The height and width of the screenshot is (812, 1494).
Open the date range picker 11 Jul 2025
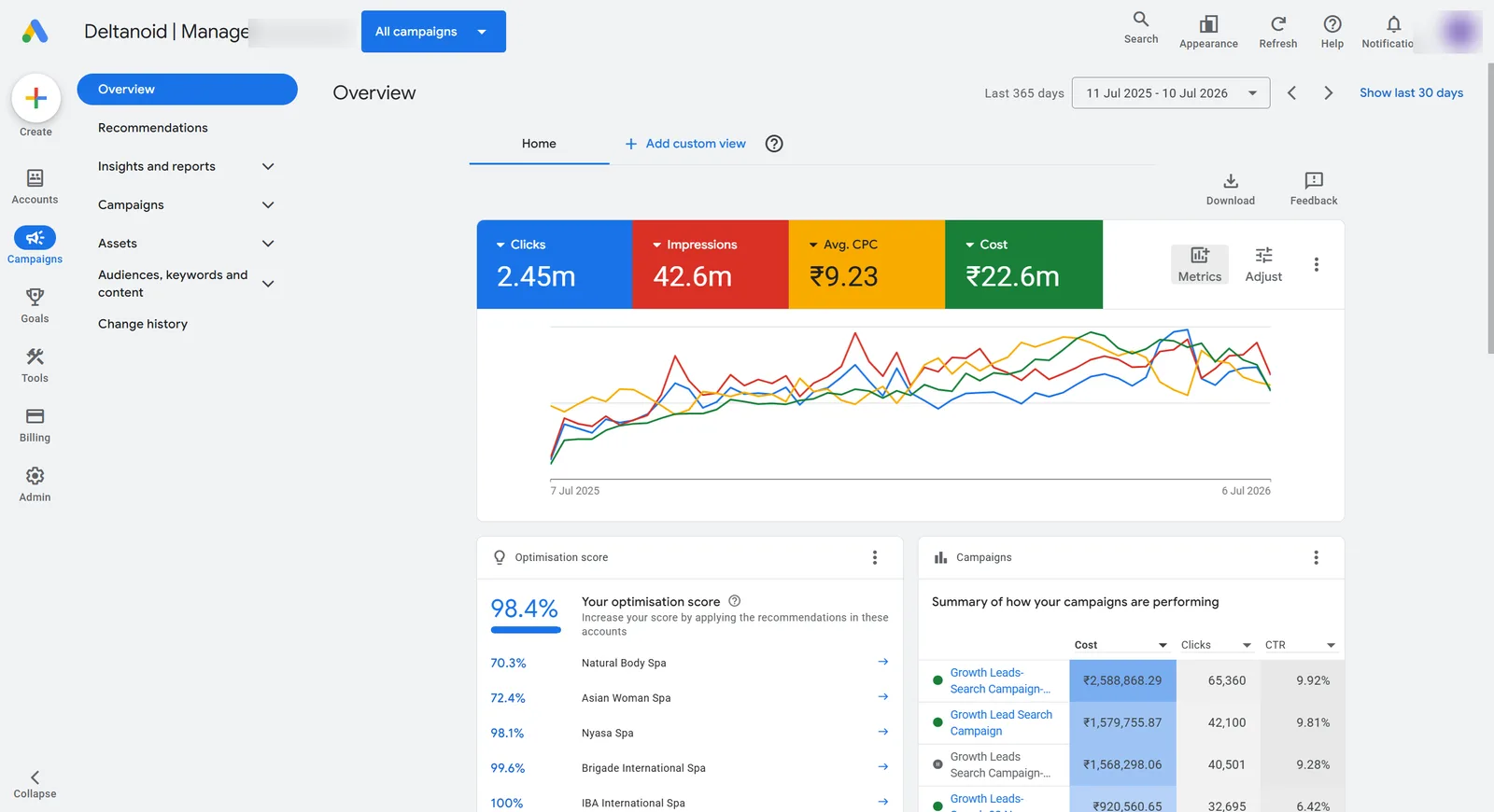1171,92
